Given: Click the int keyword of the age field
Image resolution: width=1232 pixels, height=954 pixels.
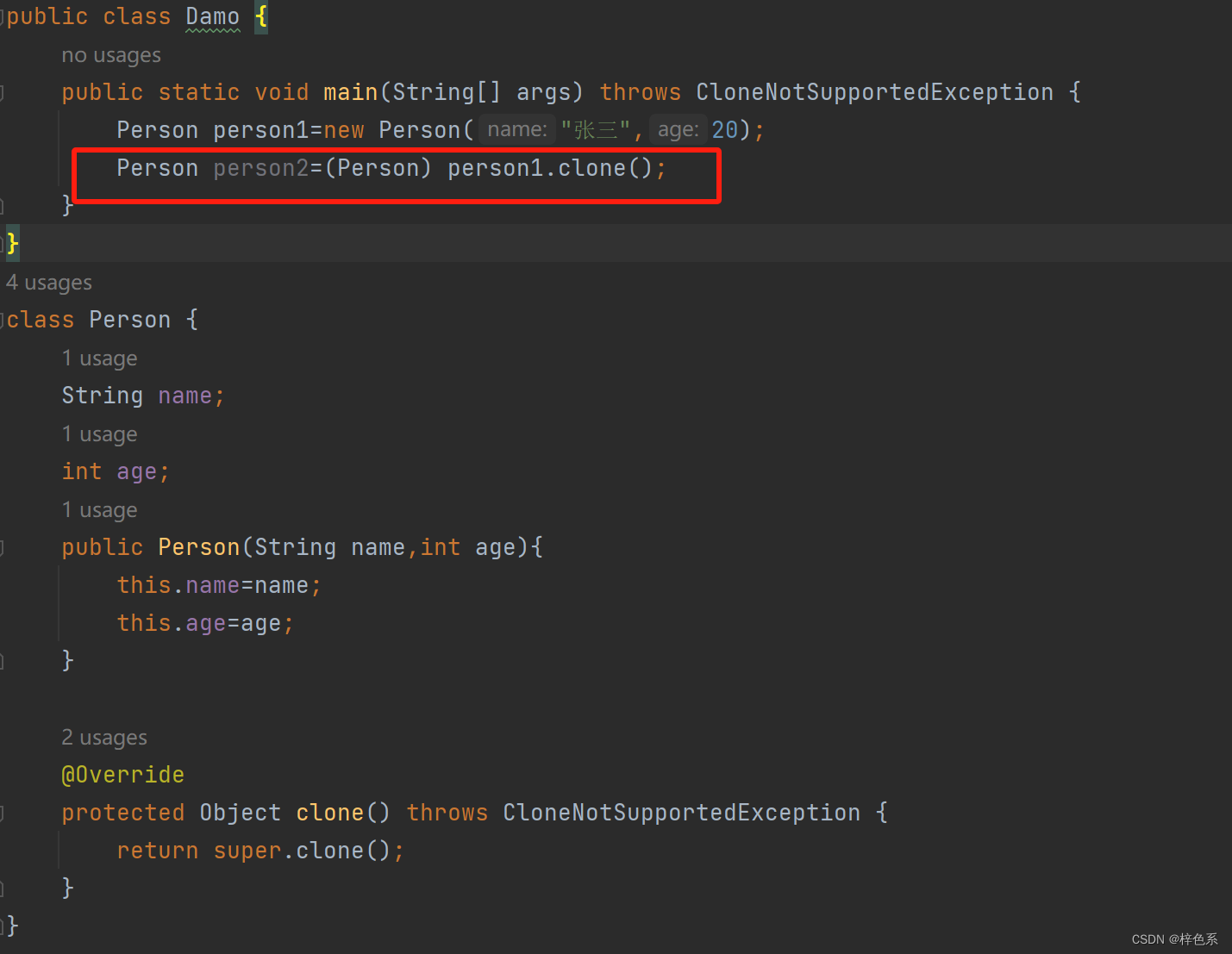Looking at the screenshot, I should click(x=82, y=471).
